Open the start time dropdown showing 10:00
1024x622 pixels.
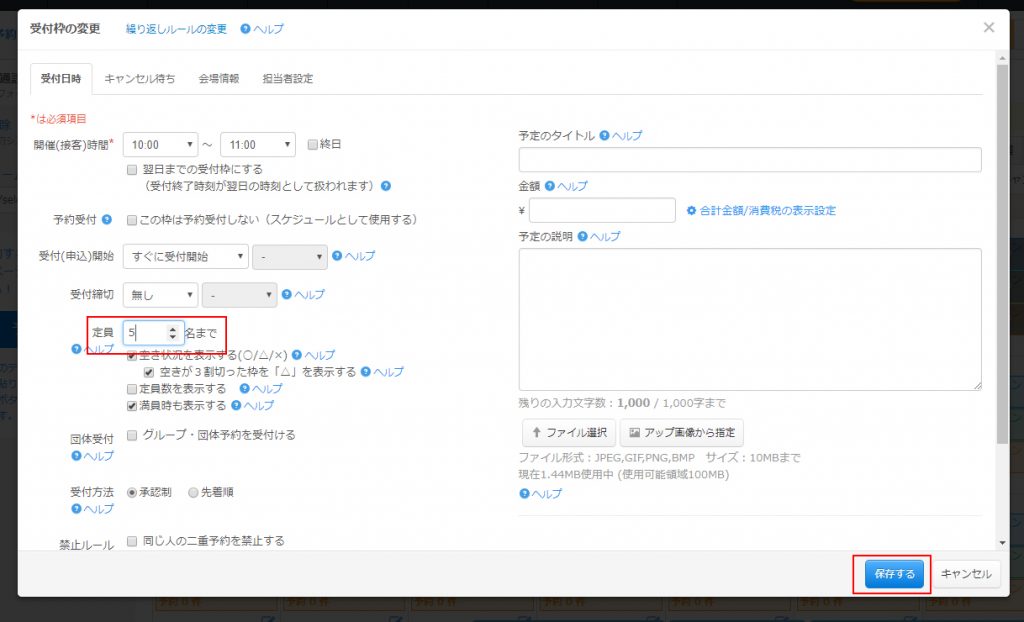[x=160, y=145]
